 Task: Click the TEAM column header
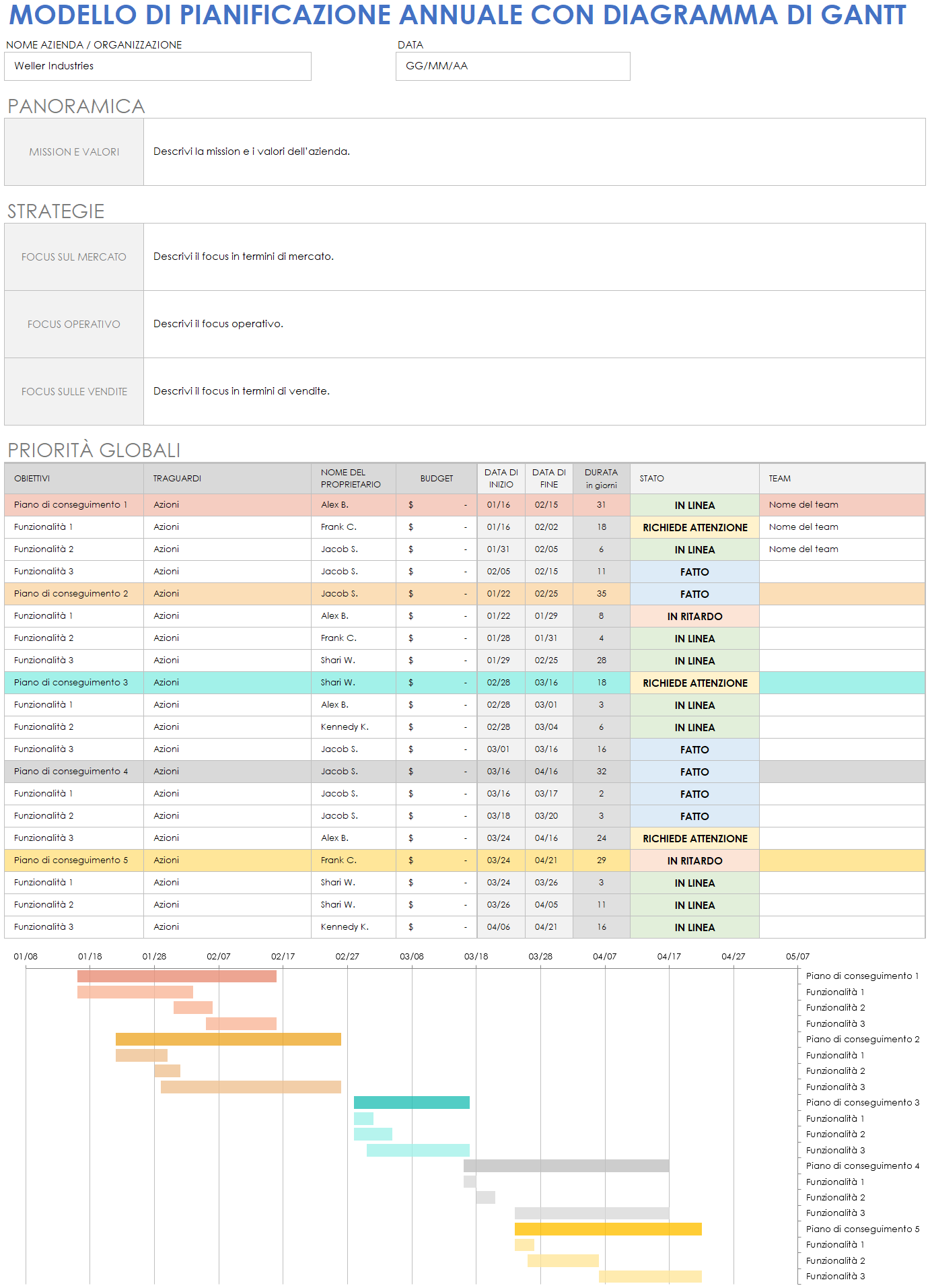click(842, 478)
